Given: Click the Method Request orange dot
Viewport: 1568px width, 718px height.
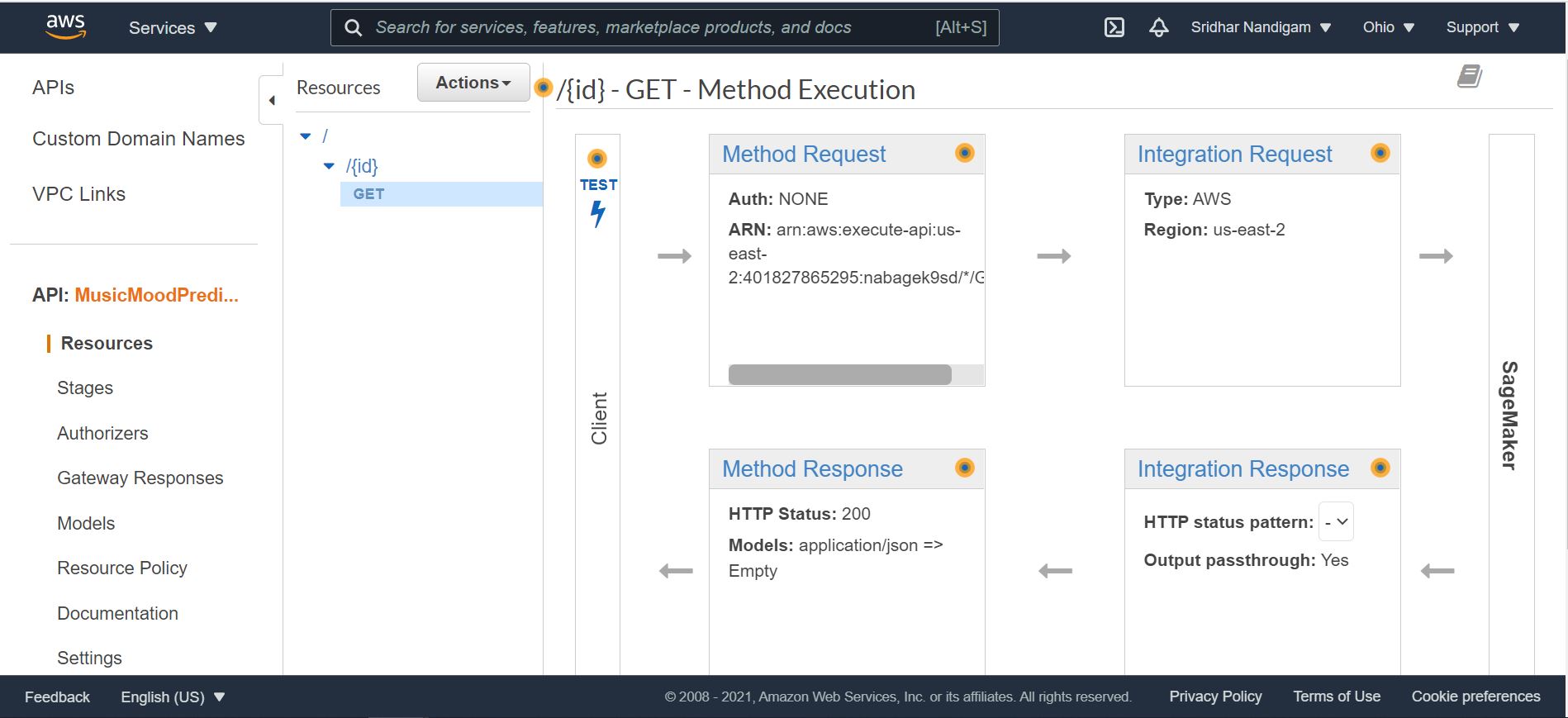Looking at the screenshot, I should point(965,153).
